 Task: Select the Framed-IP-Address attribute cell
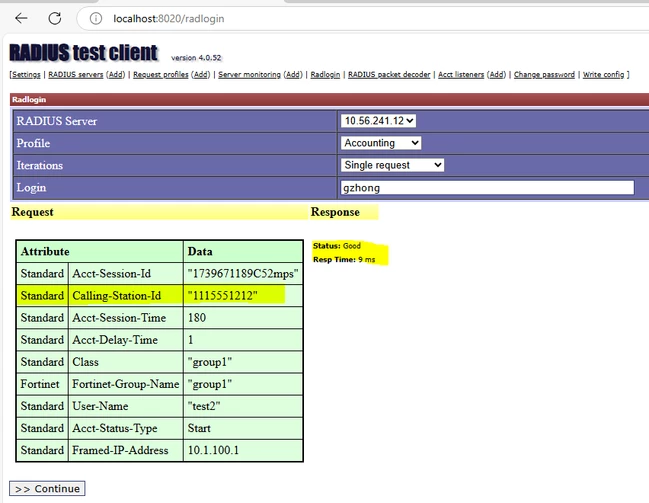pos(126,450)
